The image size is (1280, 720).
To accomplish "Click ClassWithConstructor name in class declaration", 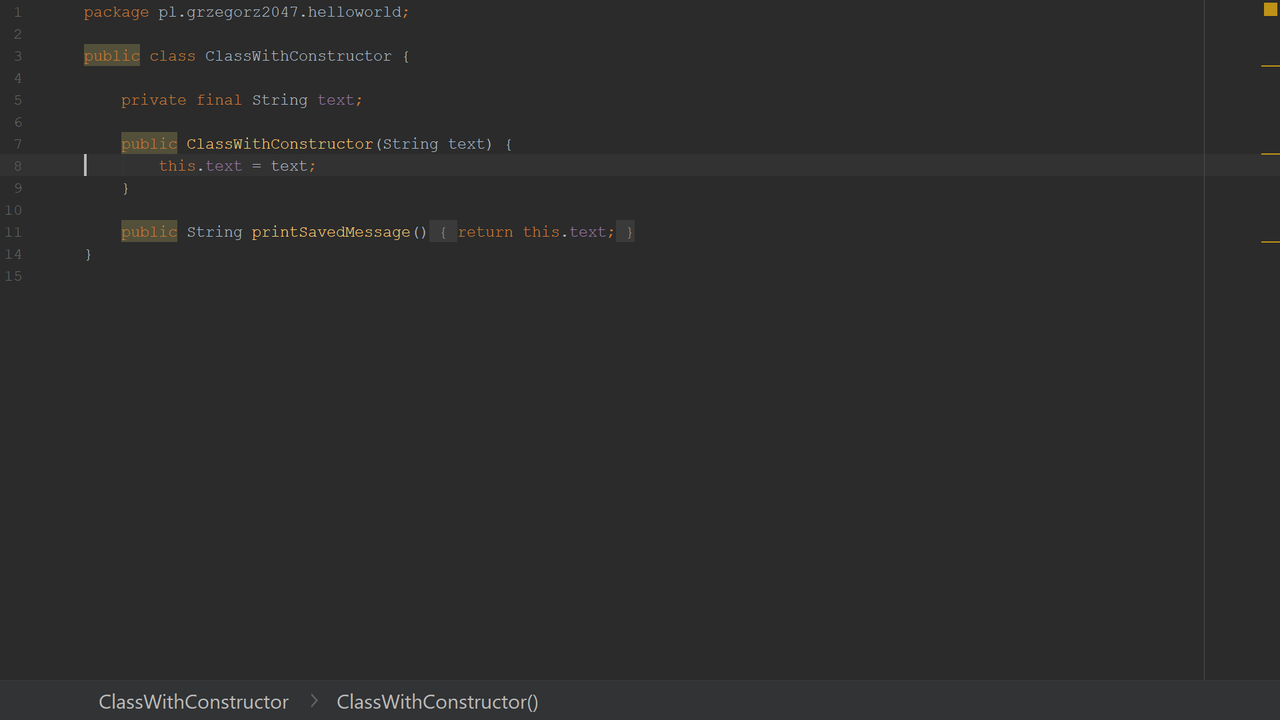I will [298, 56].
